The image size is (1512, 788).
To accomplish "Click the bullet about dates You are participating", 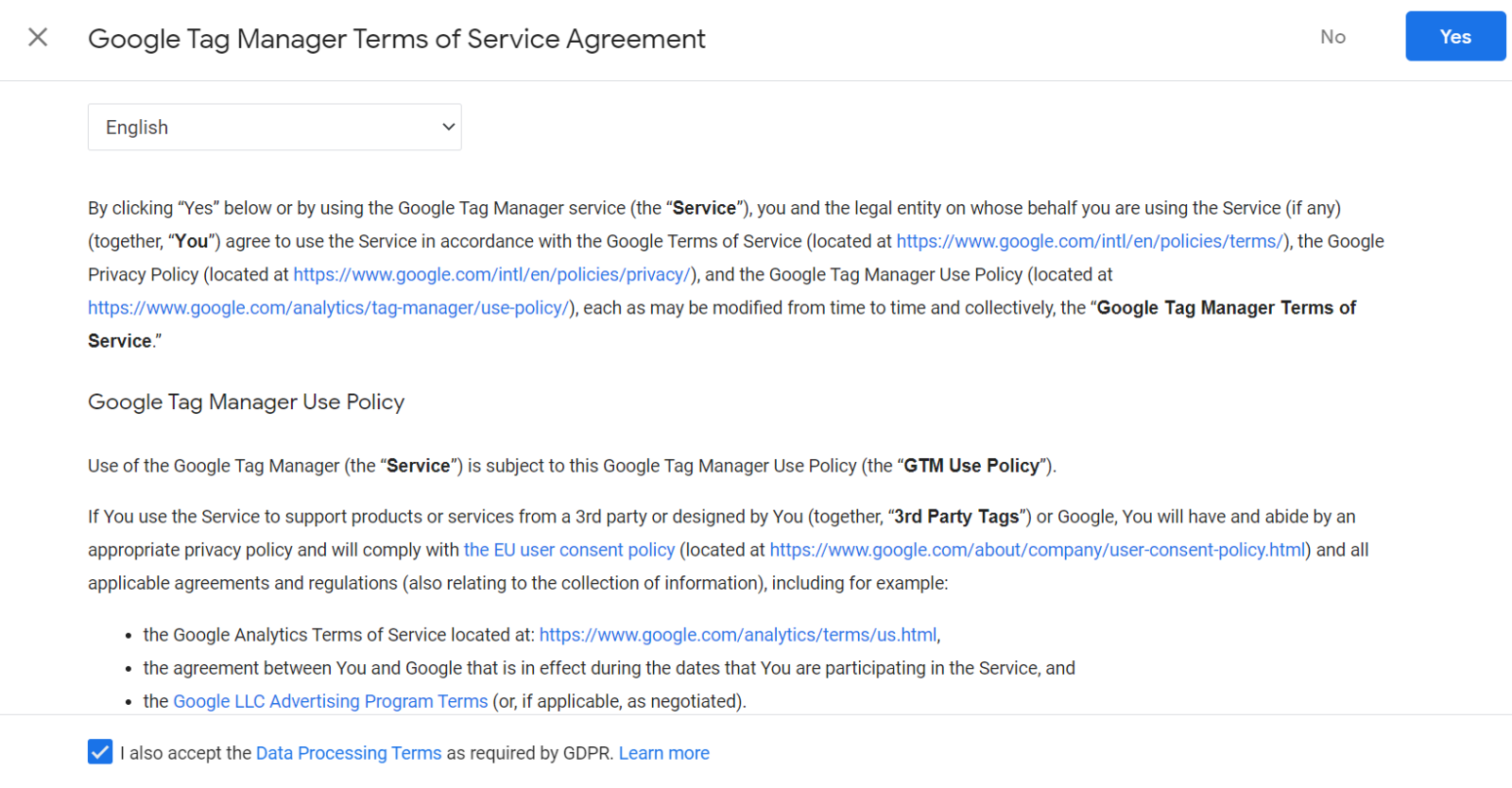I will coord(610,668).
